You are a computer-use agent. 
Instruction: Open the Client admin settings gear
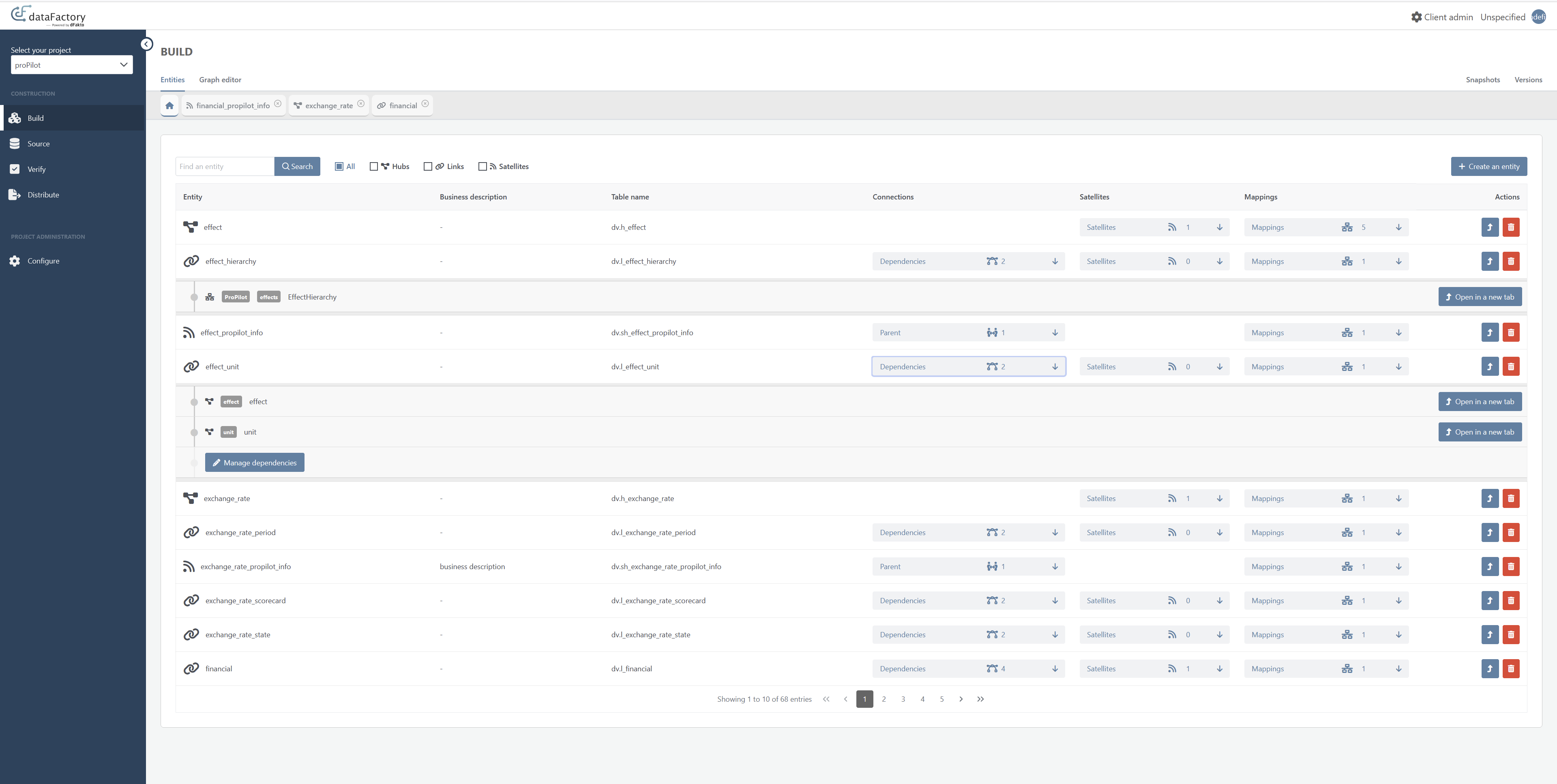coord(1416,17)
